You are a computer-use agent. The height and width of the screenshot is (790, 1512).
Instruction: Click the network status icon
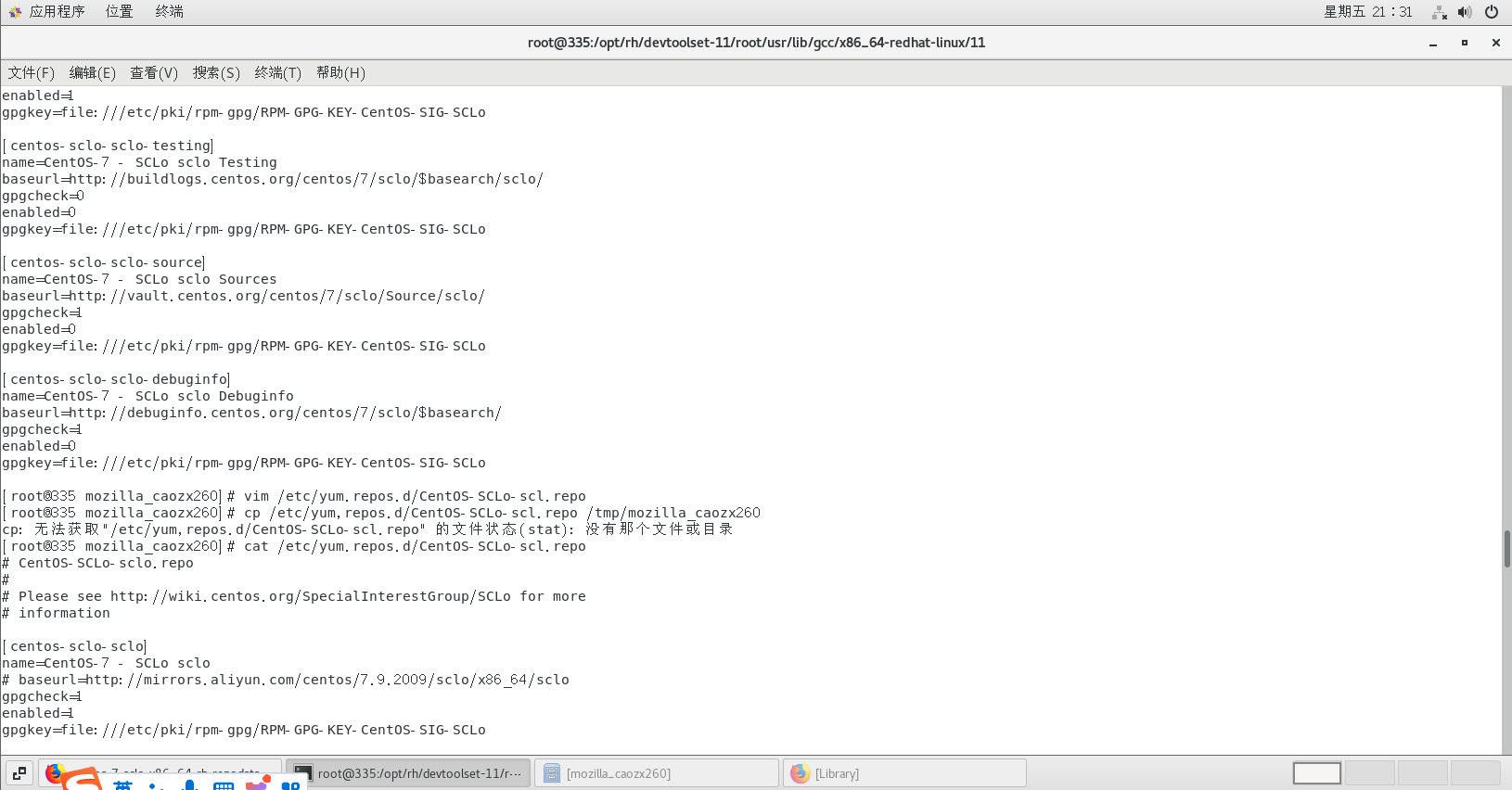click(1440, 12)
